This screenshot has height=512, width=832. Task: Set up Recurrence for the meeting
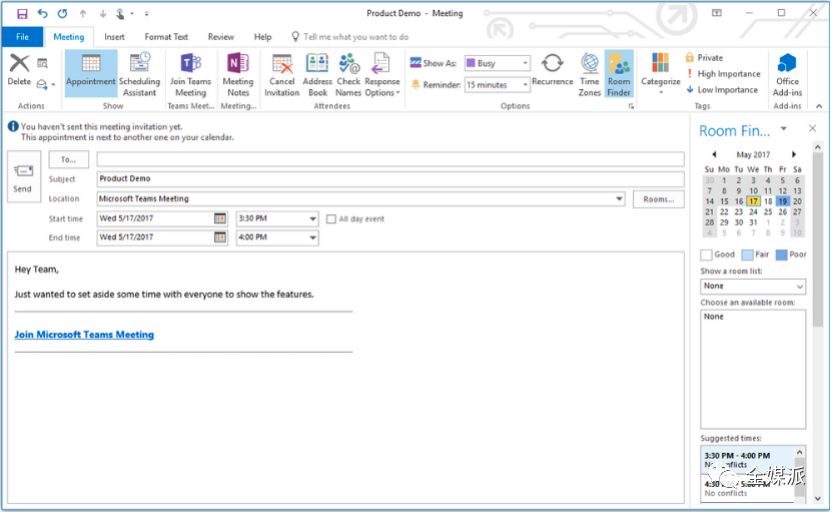[552, 70]
